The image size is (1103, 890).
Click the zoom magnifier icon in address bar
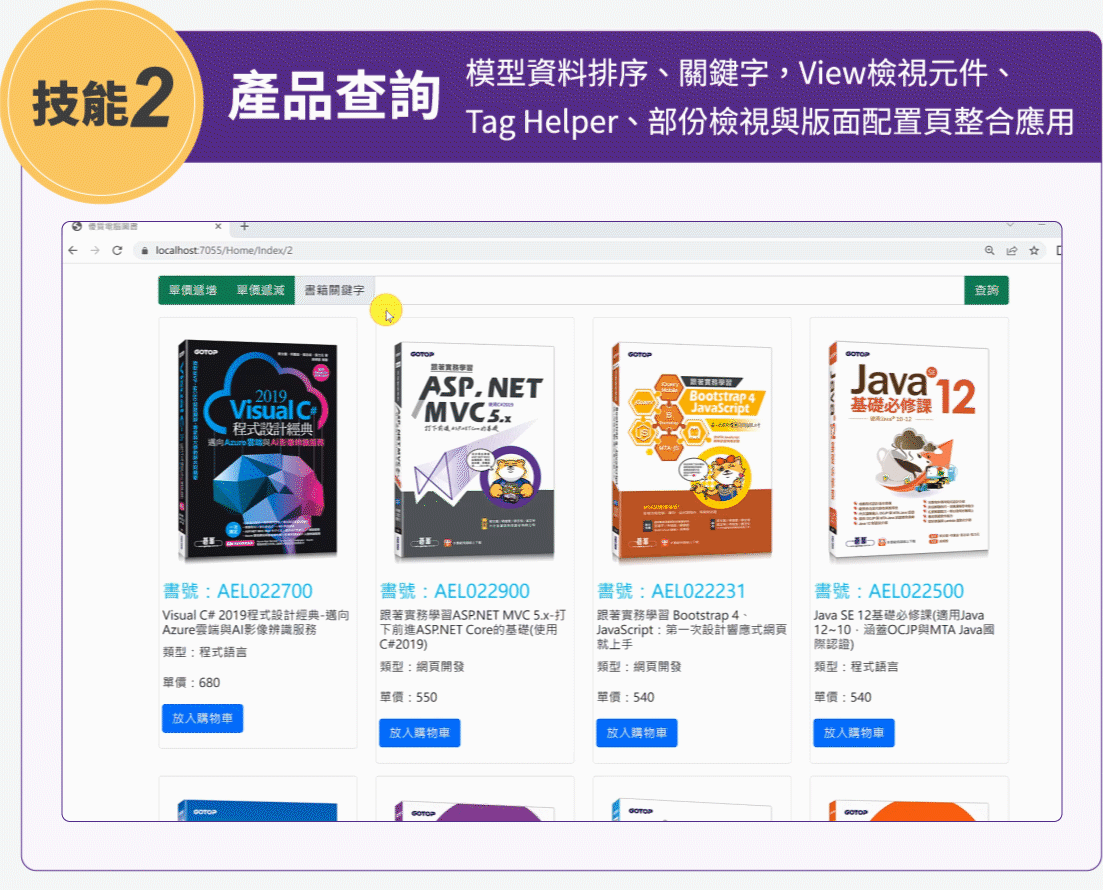pos(990,250)
